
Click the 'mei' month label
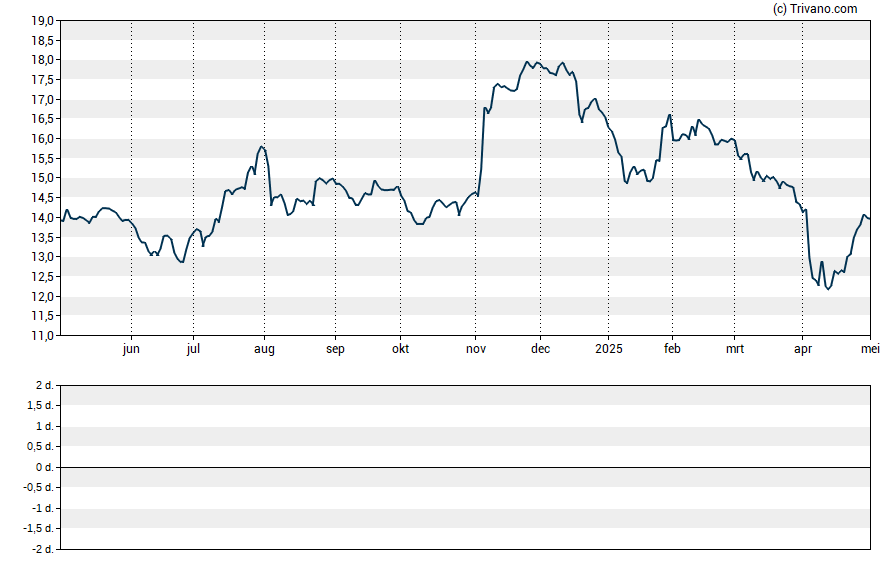coord(870,349)
